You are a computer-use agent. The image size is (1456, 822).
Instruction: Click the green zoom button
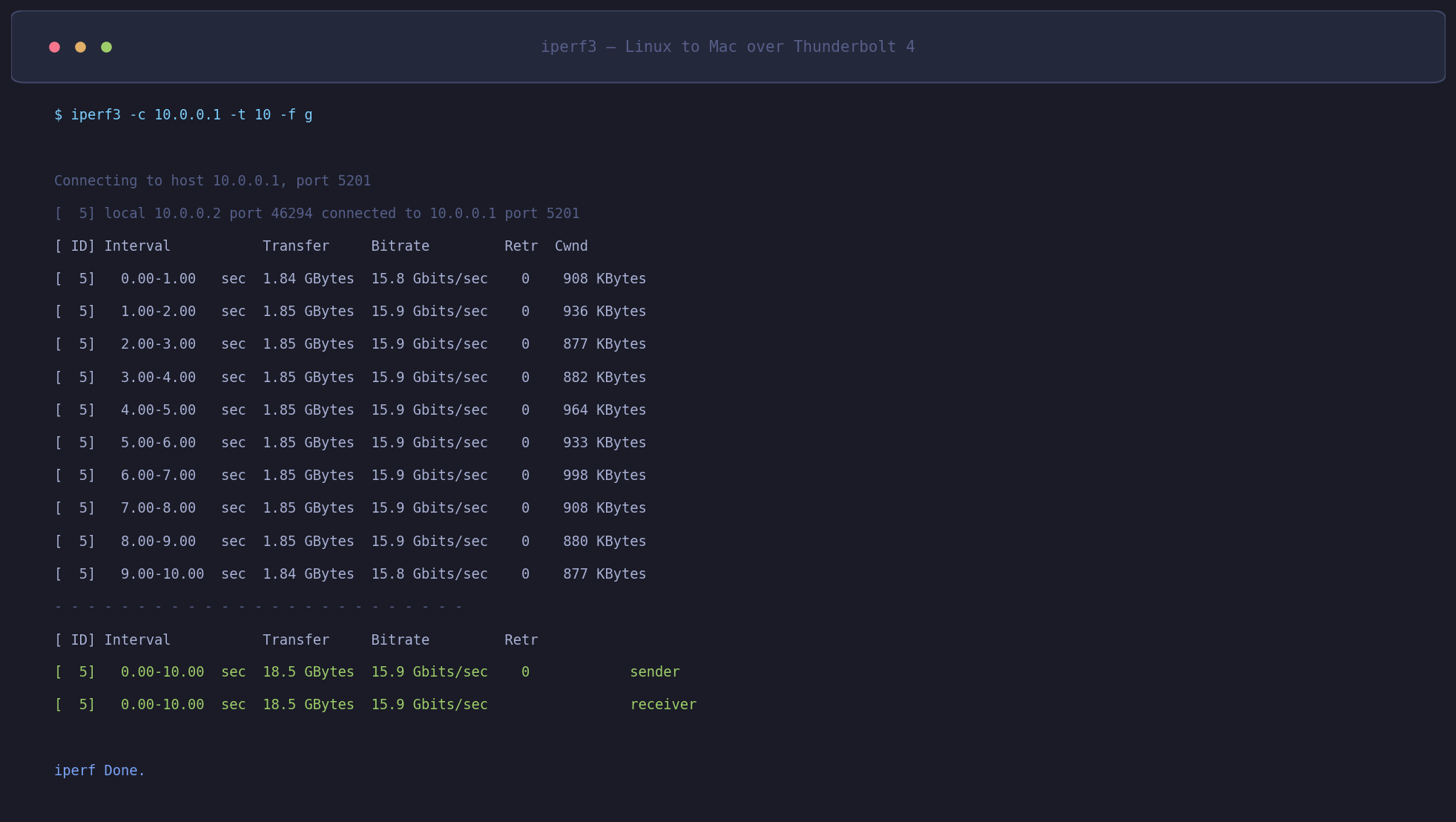107,47
